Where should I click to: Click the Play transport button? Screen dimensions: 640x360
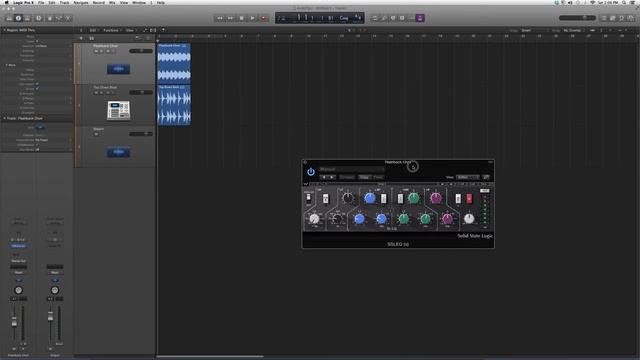253,18
